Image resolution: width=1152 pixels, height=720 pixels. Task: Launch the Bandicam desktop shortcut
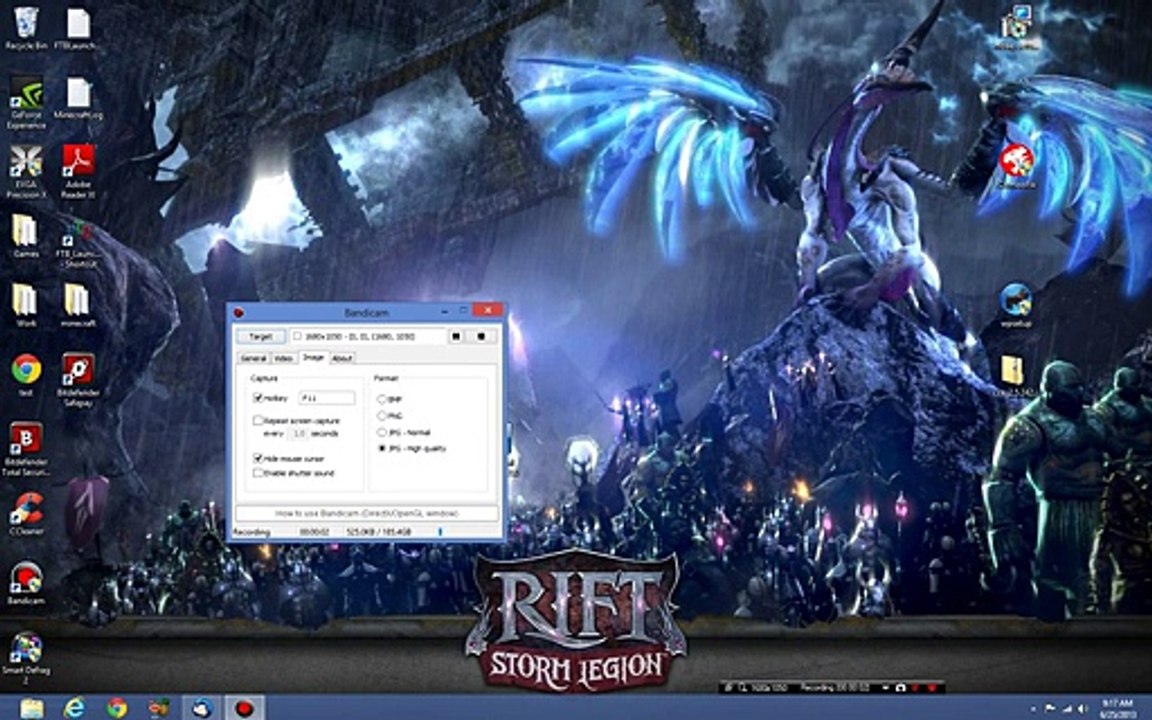(x=26, y=582)
